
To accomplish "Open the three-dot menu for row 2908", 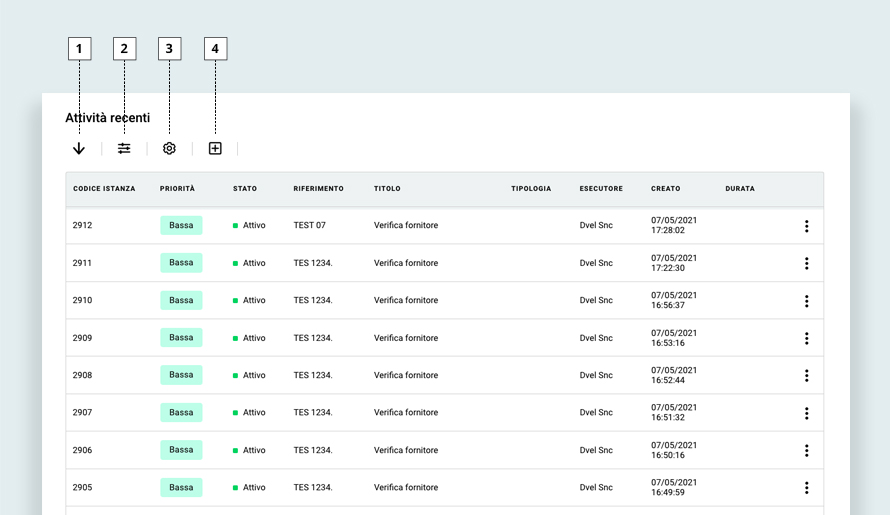I will coord(807,375).
